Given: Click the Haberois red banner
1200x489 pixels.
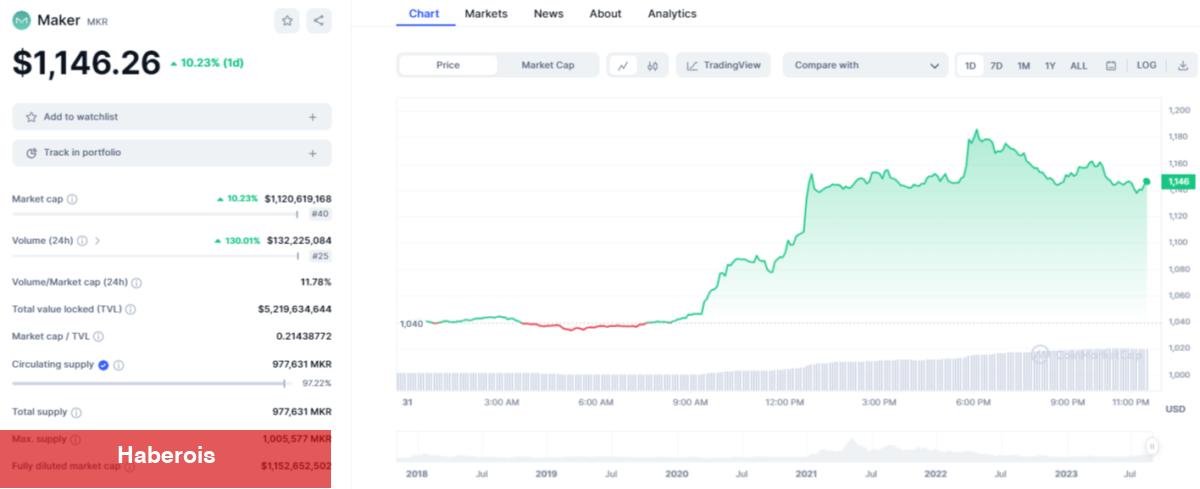Looking at the screenshot, I should point(166,459).
